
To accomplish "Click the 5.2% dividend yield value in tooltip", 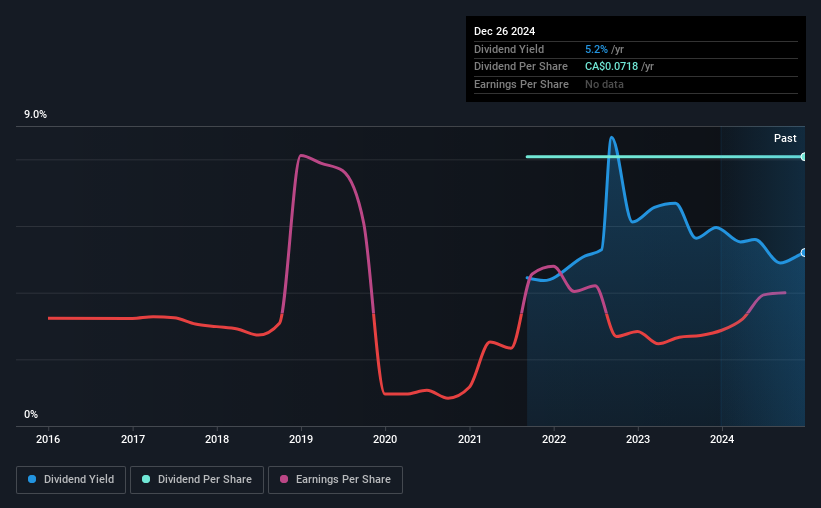I will click(x=596, y=49).
